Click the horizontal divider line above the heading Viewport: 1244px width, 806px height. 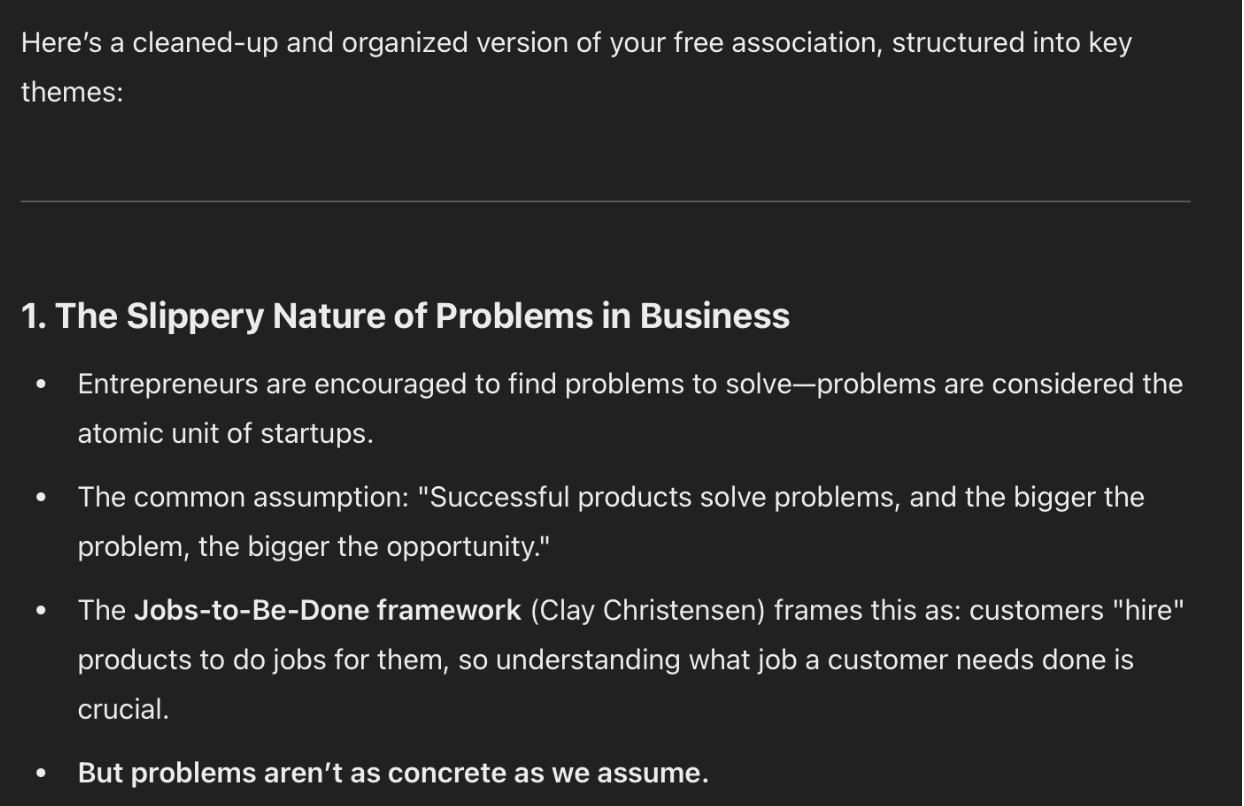(605, 201)
